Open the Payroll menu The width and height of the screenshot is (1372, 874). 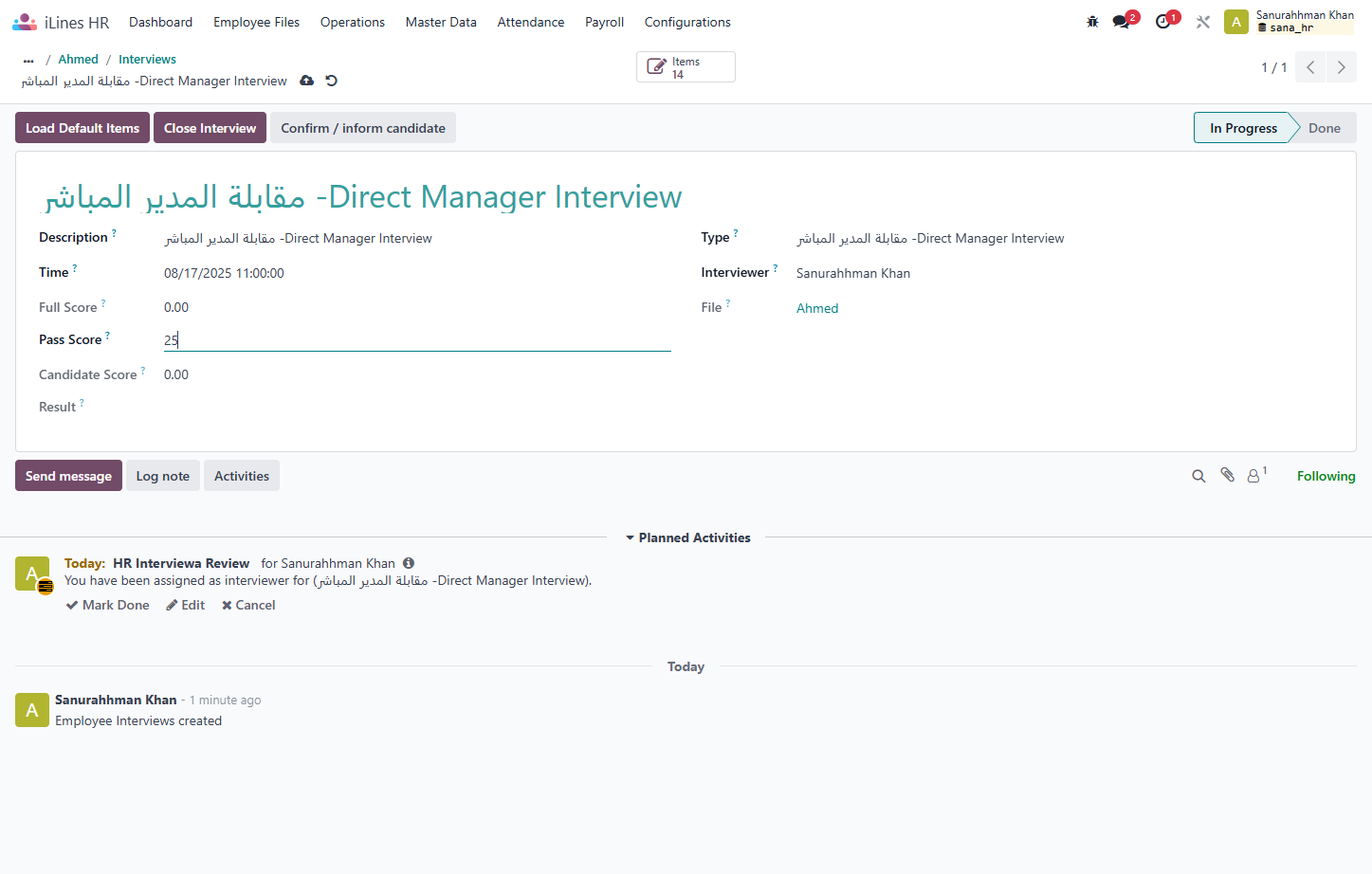tap(604, 22)
